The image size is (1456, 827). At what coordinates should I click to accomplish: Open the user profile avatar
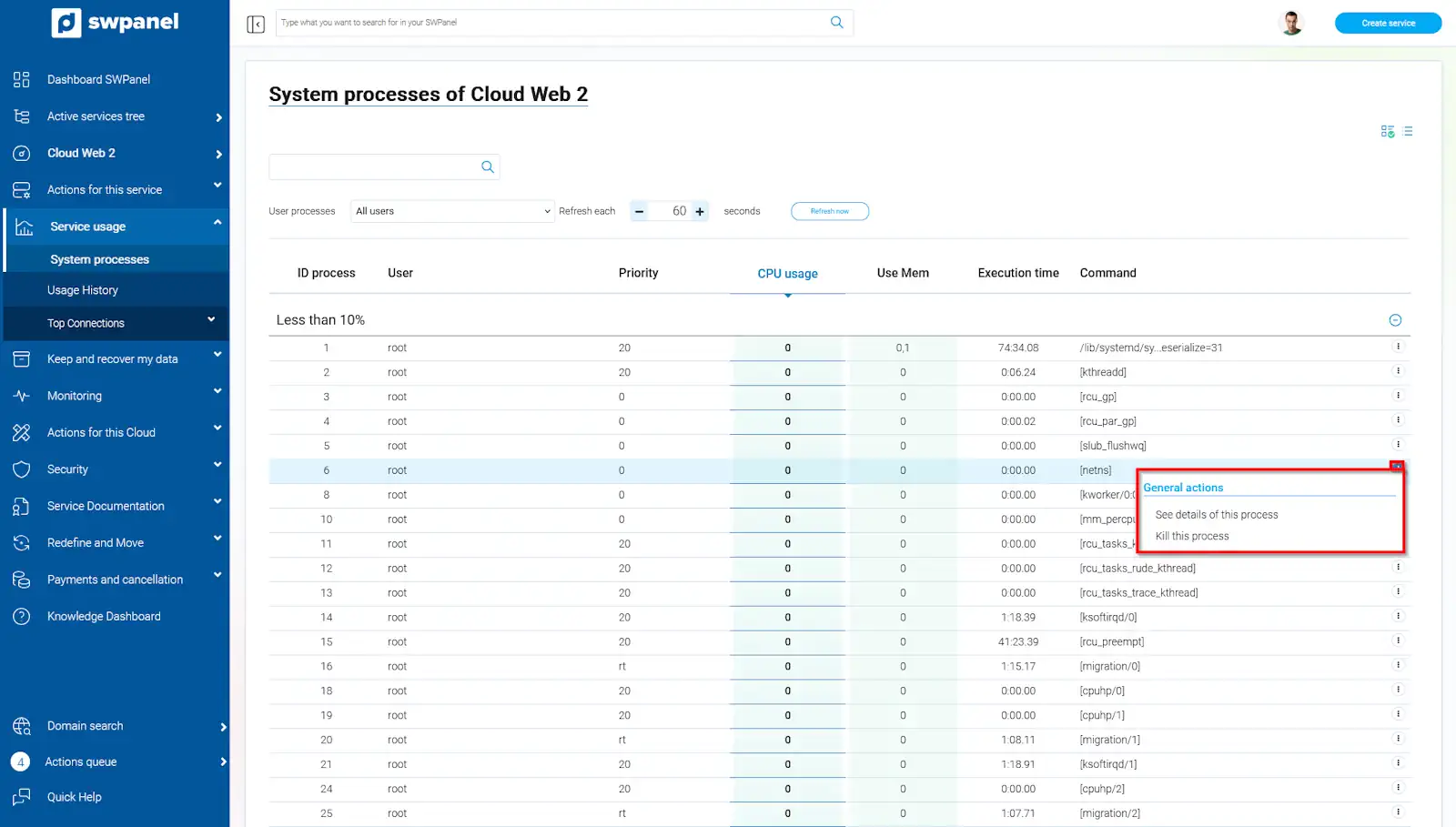1290,23
